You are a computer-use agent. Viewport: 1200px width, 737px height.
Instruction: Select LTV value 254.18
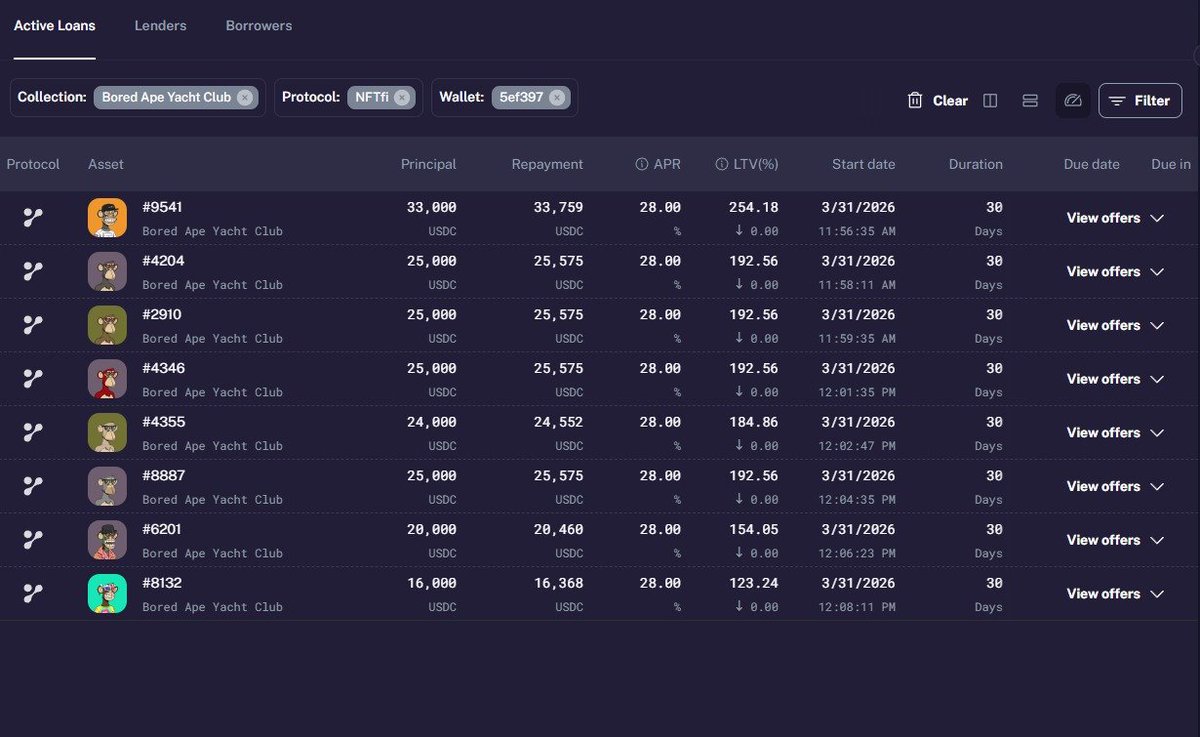coord(754,207)
